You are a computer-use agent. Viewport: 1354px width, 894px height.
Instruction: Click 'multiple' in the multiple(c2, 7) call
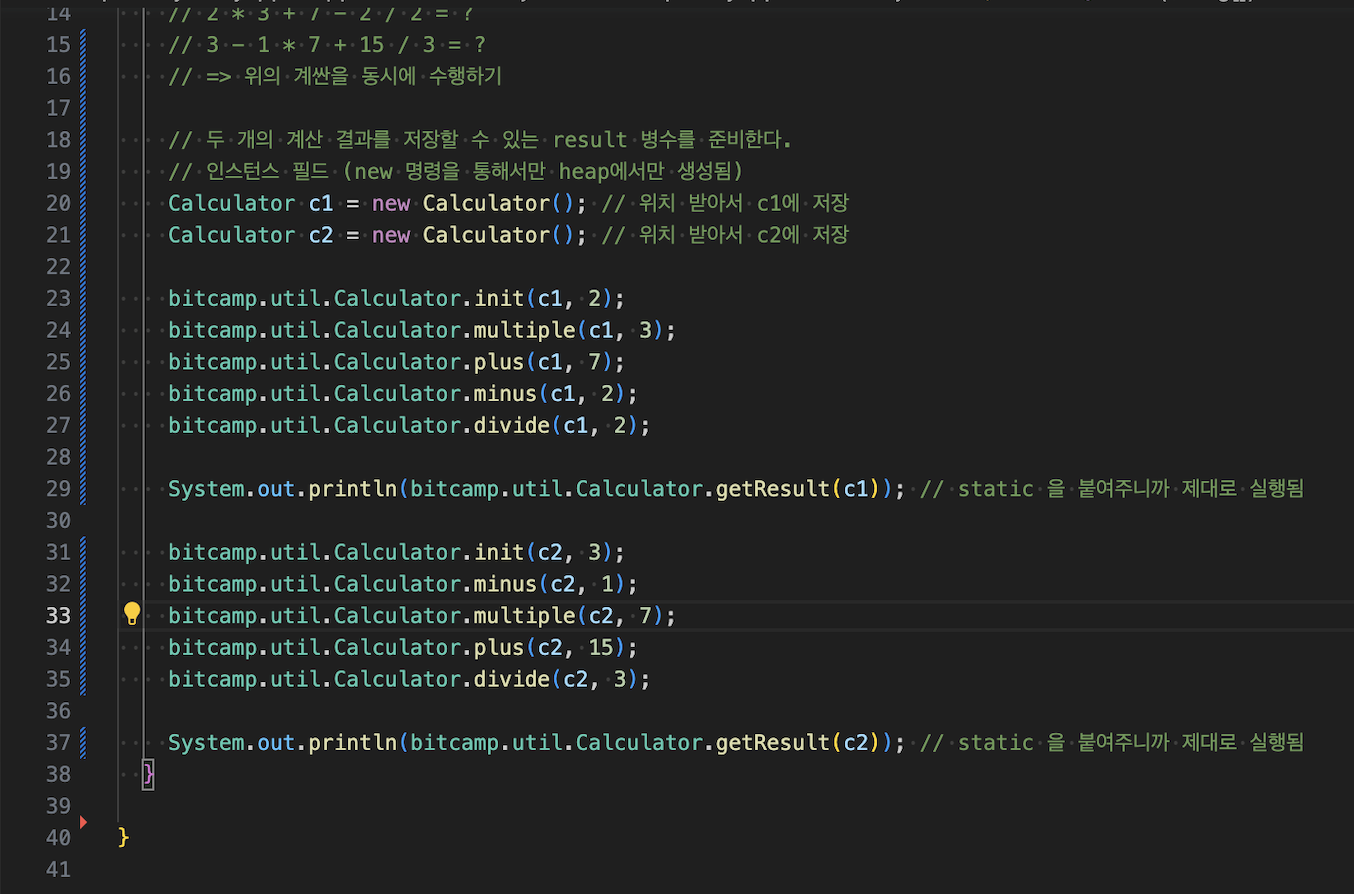524,615
